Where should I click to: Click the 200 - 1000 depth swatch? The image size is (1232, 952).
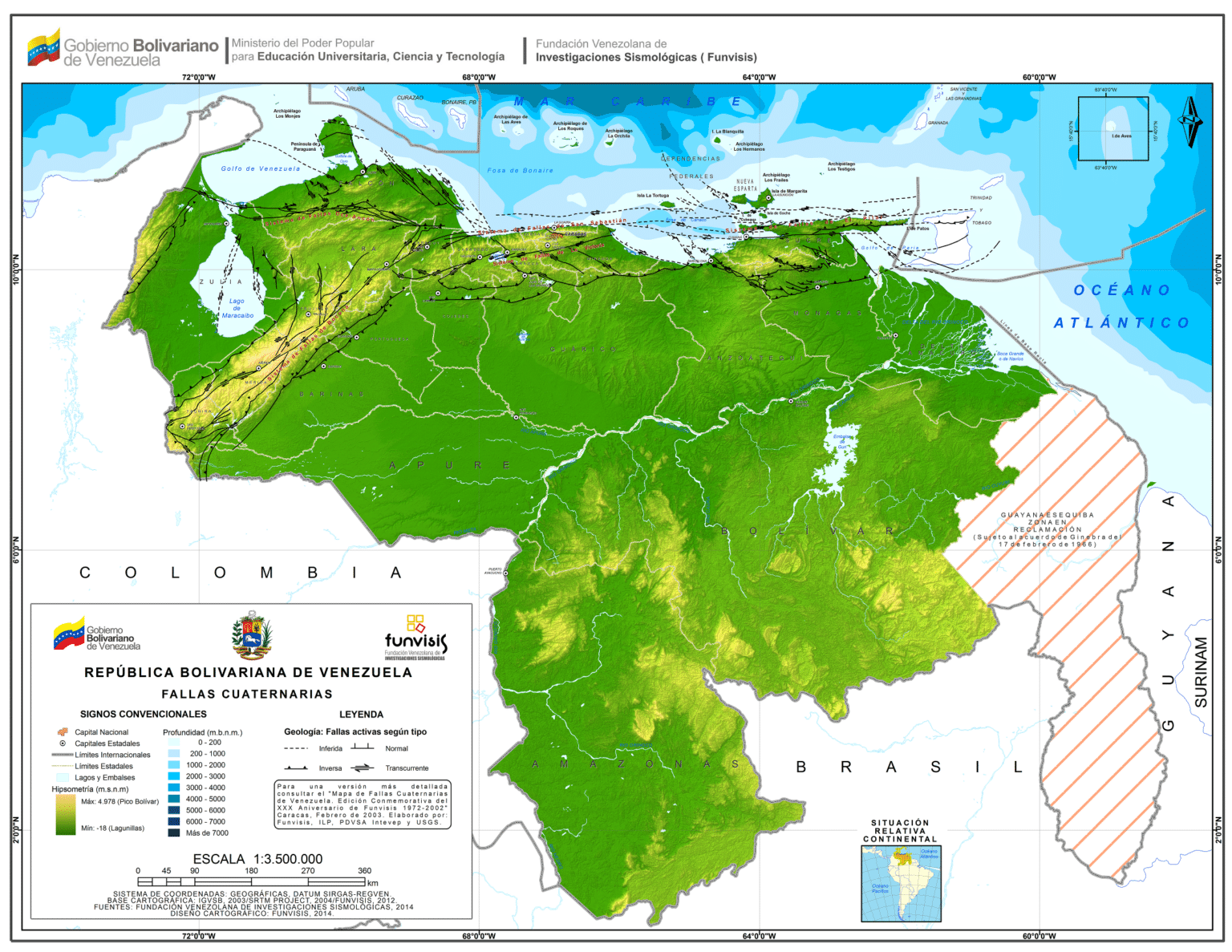click(x=174, y=754)
